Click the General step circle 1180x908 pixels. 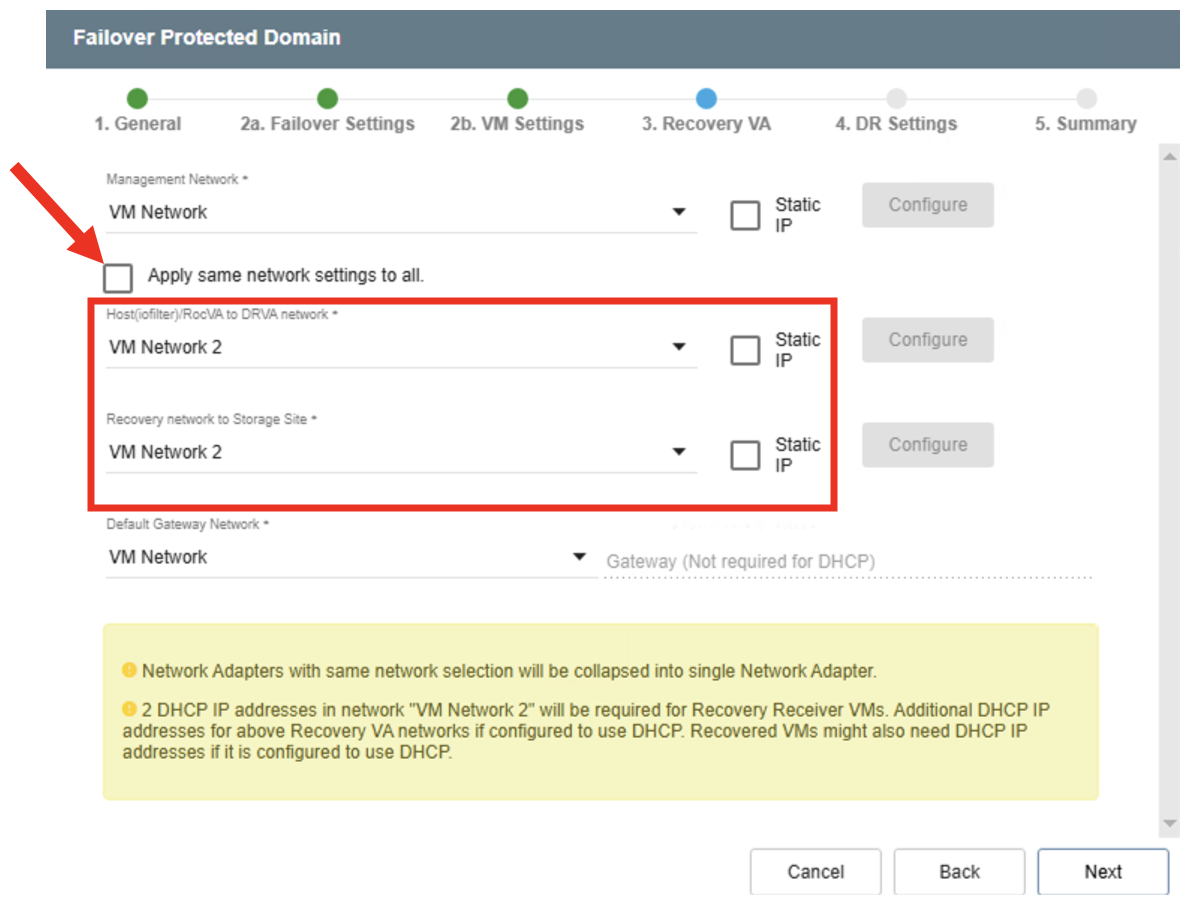(137, 98)
